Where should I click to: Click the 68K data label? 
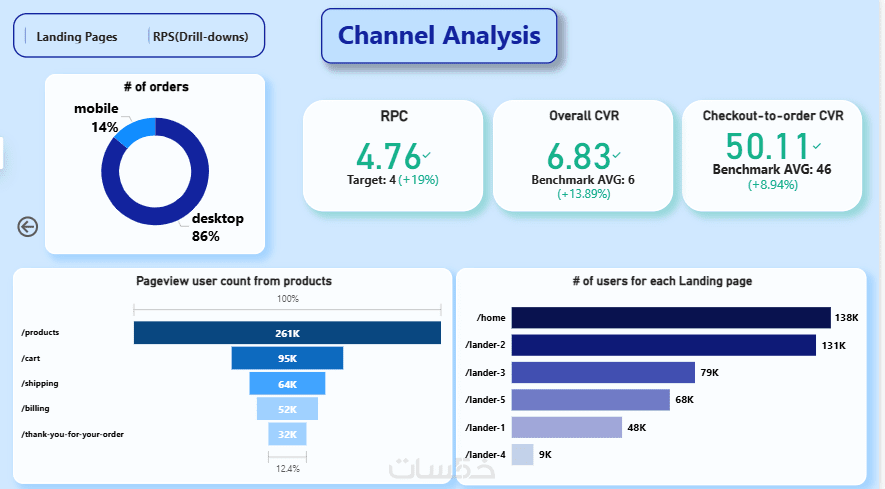click(x=685, y=400)
